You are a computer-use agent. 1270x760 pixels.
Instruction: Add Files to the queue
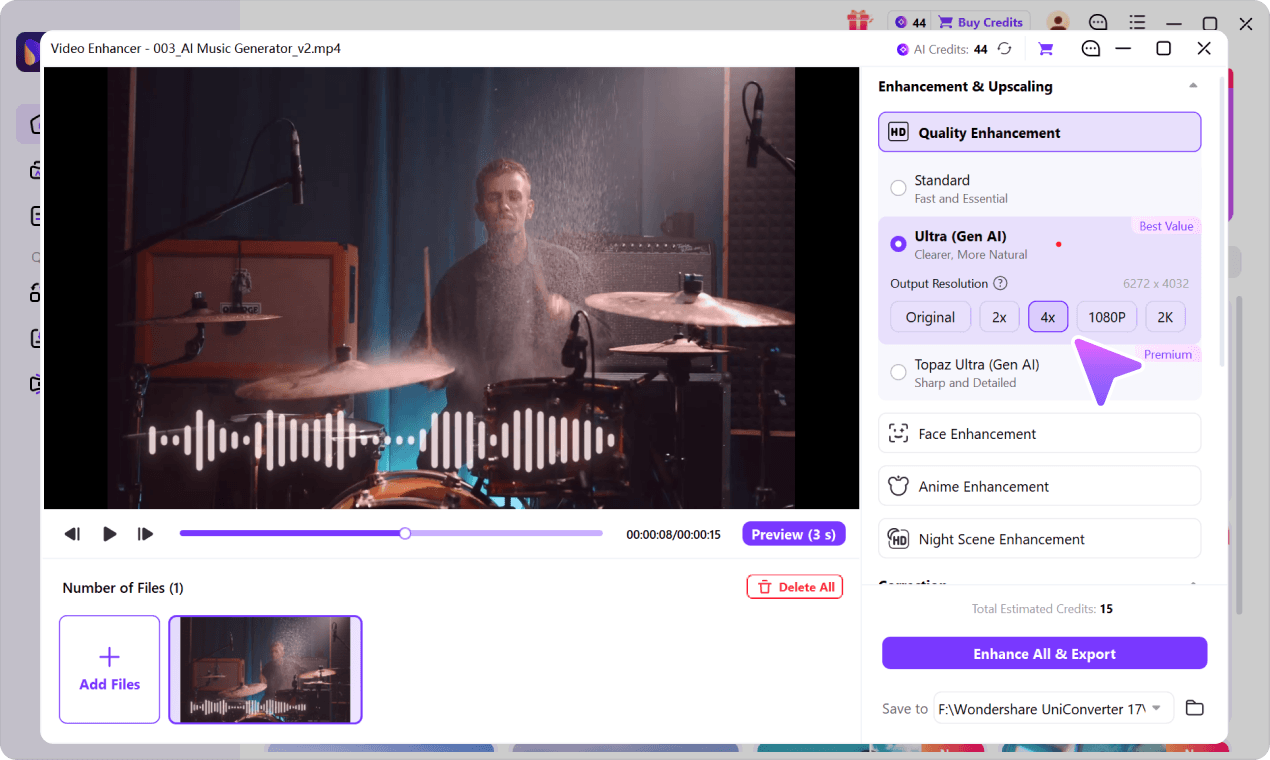pos(110,669)
